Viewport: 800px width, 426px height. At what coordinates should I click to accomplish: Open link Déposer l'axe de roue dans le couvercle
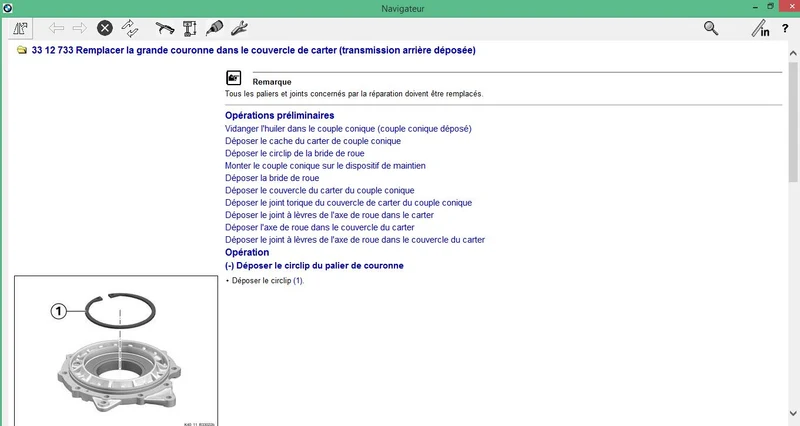(x=319, y=227)
